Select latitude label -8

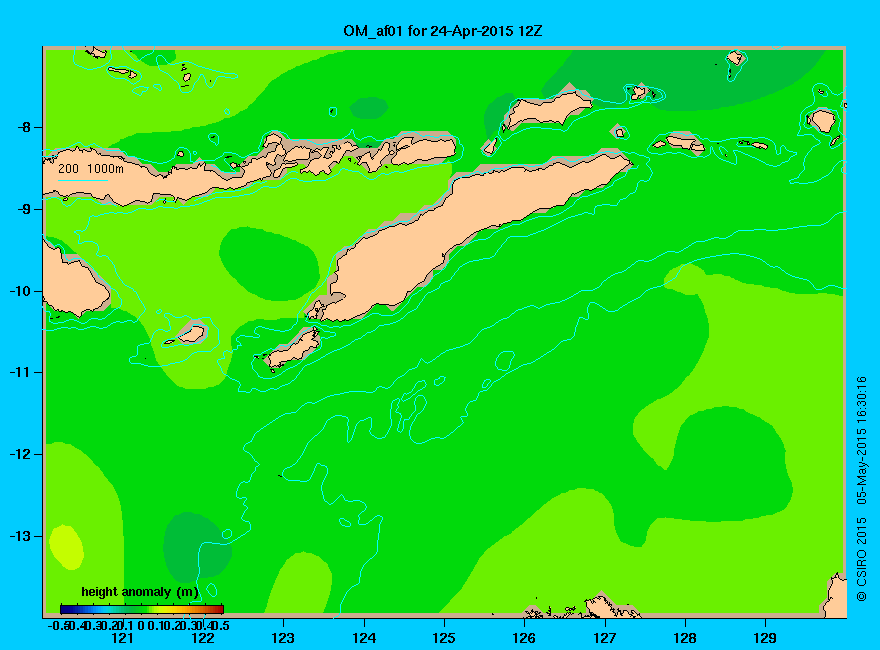[24, 127]
